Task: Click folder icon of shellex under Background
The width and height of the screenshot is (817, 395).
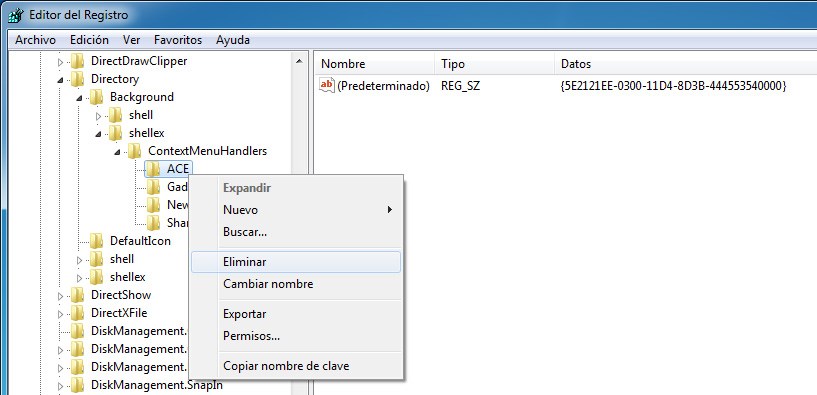Action: tap(115, 133)
